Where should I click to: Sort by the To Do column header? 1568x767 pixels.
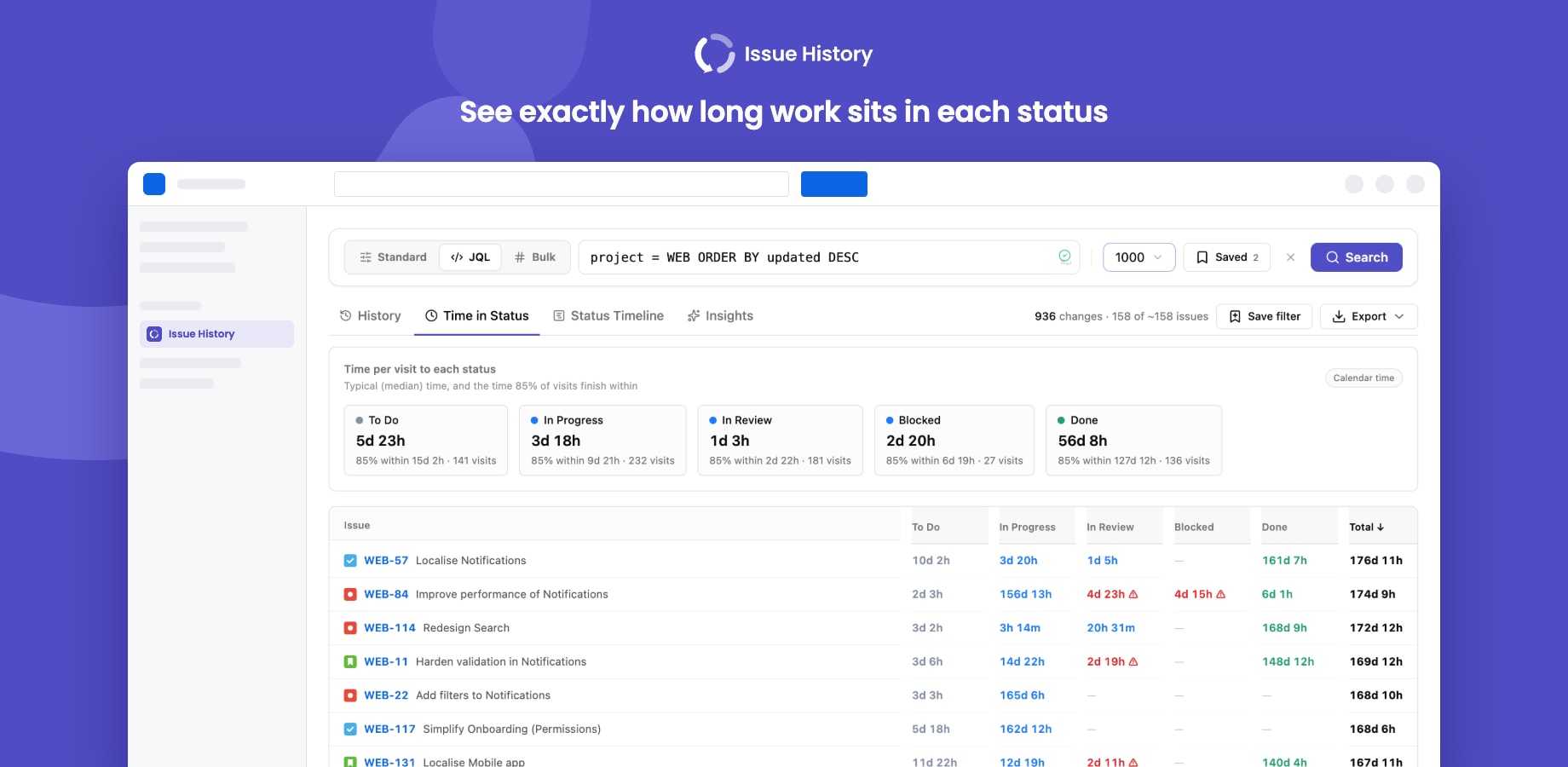coord(925,527)
